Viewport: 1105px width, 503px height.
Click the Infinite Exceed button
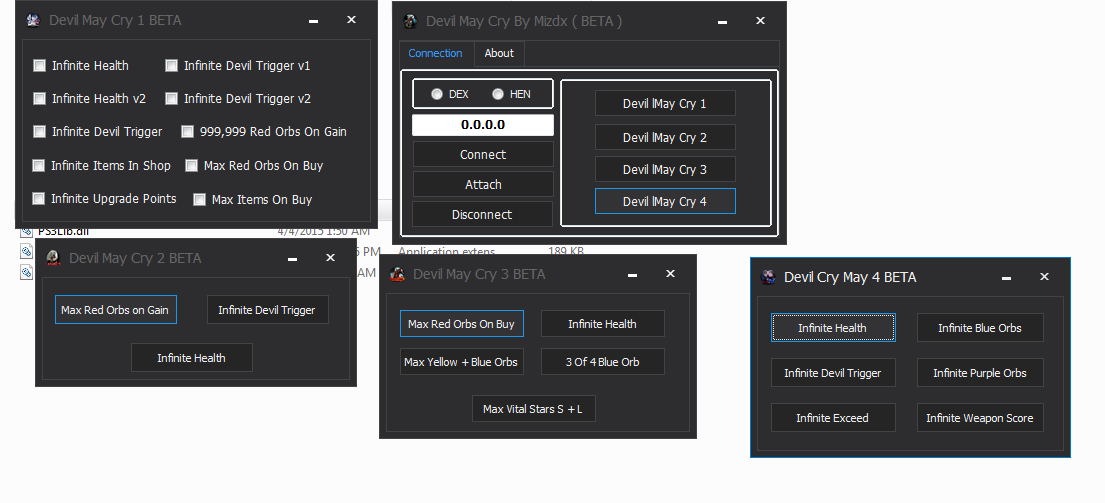[x=833, y=418]
